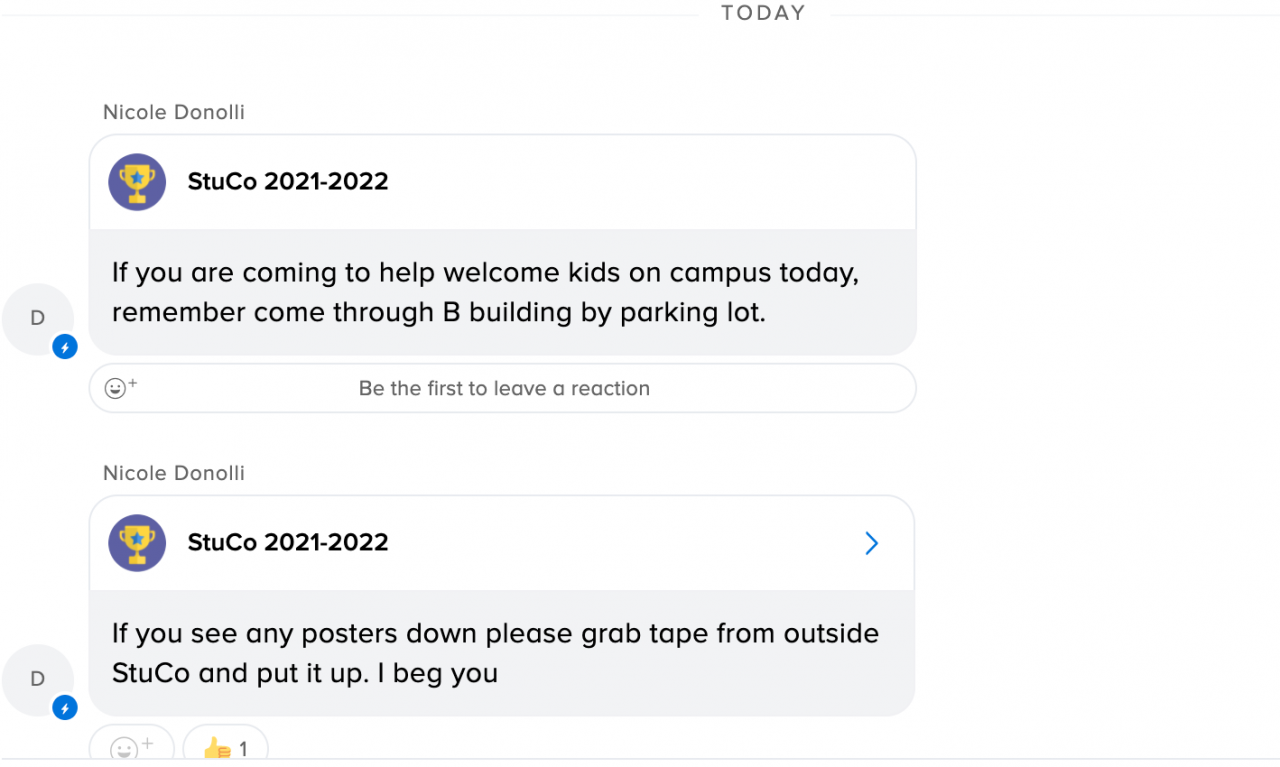Click the D avatar next to the posters message
This screenshot has height=767, width=1280.
37,680
